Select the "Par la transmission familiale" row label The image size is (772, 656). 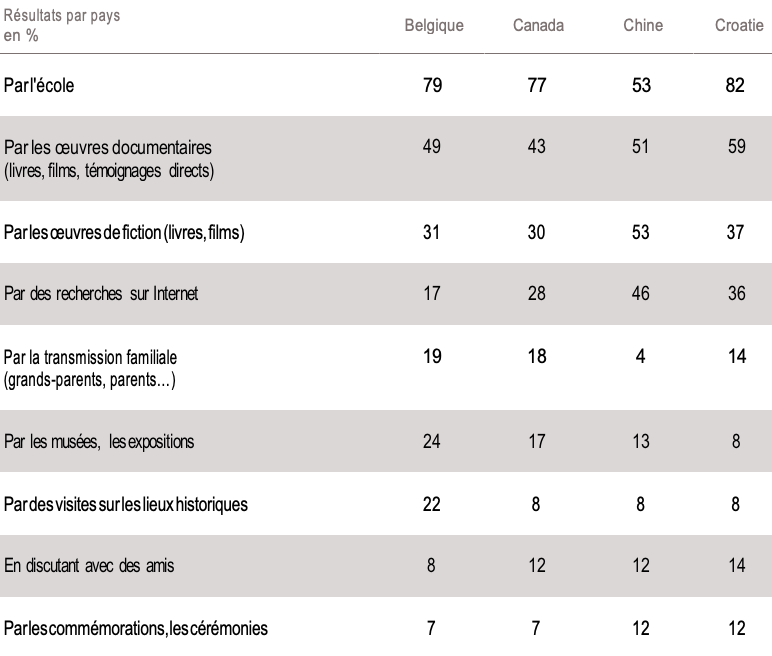pyautogui.click(x=97, y=357)
